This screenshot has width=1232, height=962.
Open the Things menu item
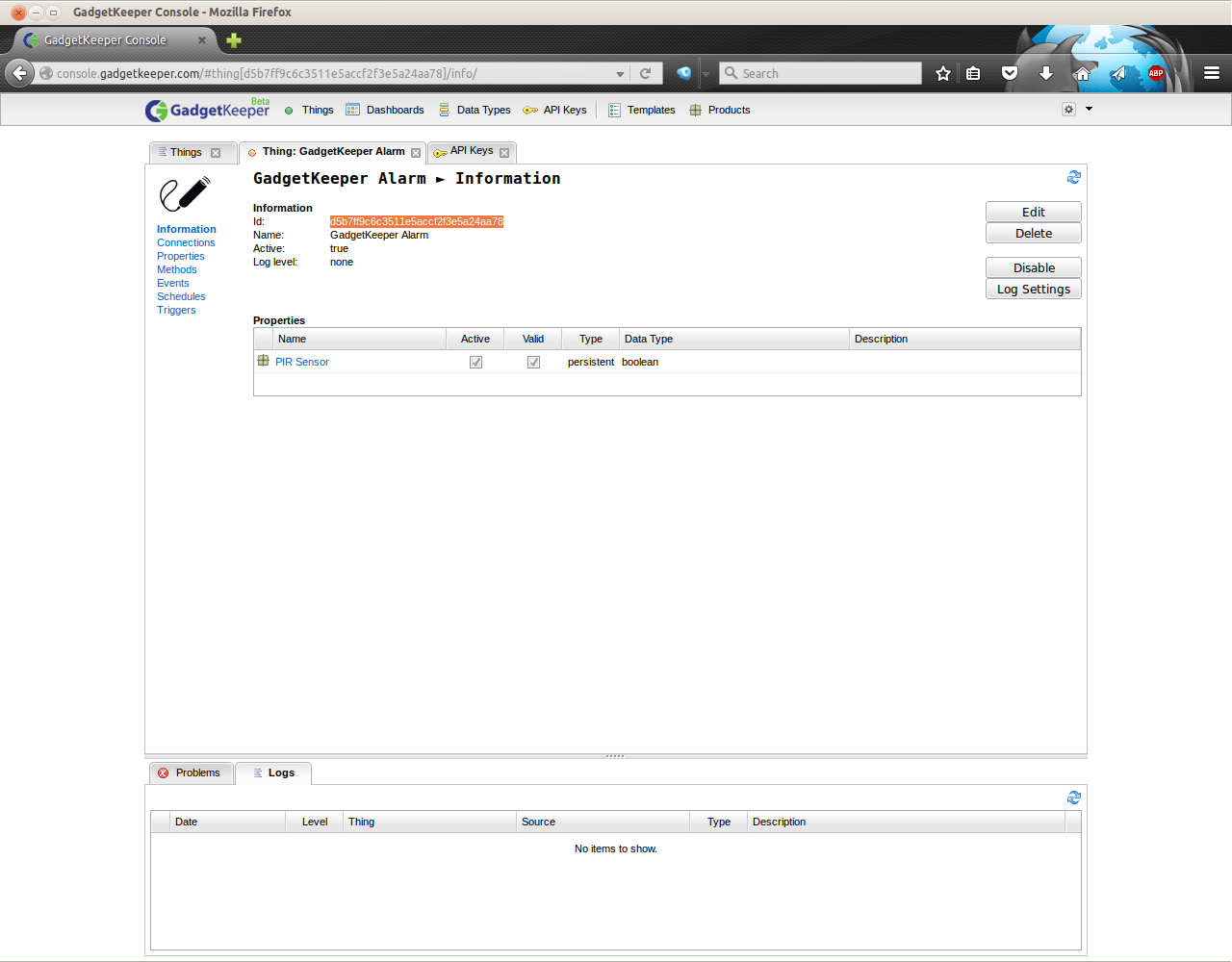tap(309, 110)
